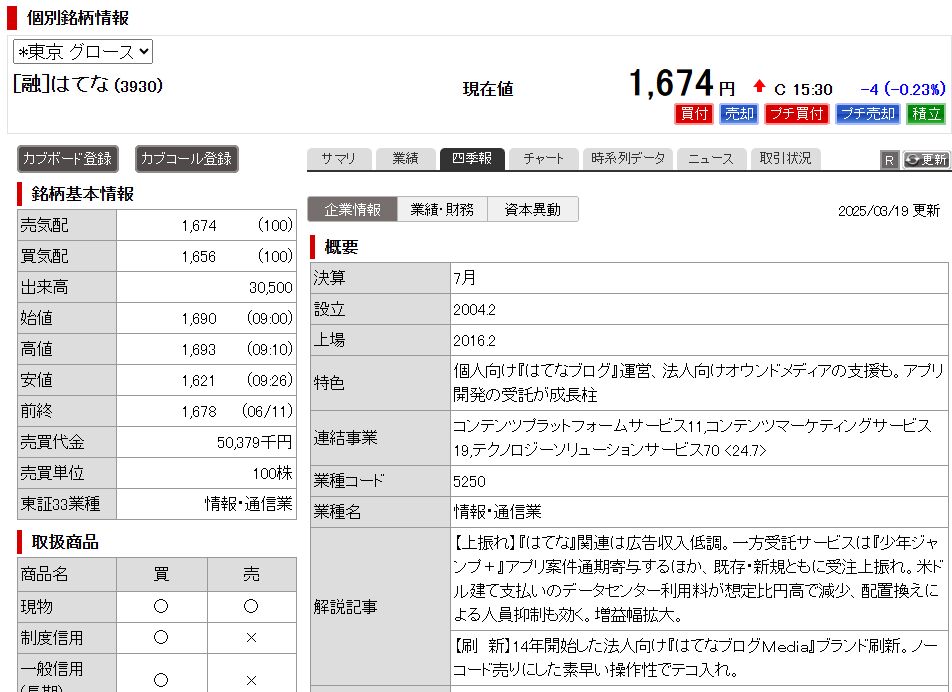Click the red 買付 button
This screenshot has height=692, width=952.
tap(693, 114)
